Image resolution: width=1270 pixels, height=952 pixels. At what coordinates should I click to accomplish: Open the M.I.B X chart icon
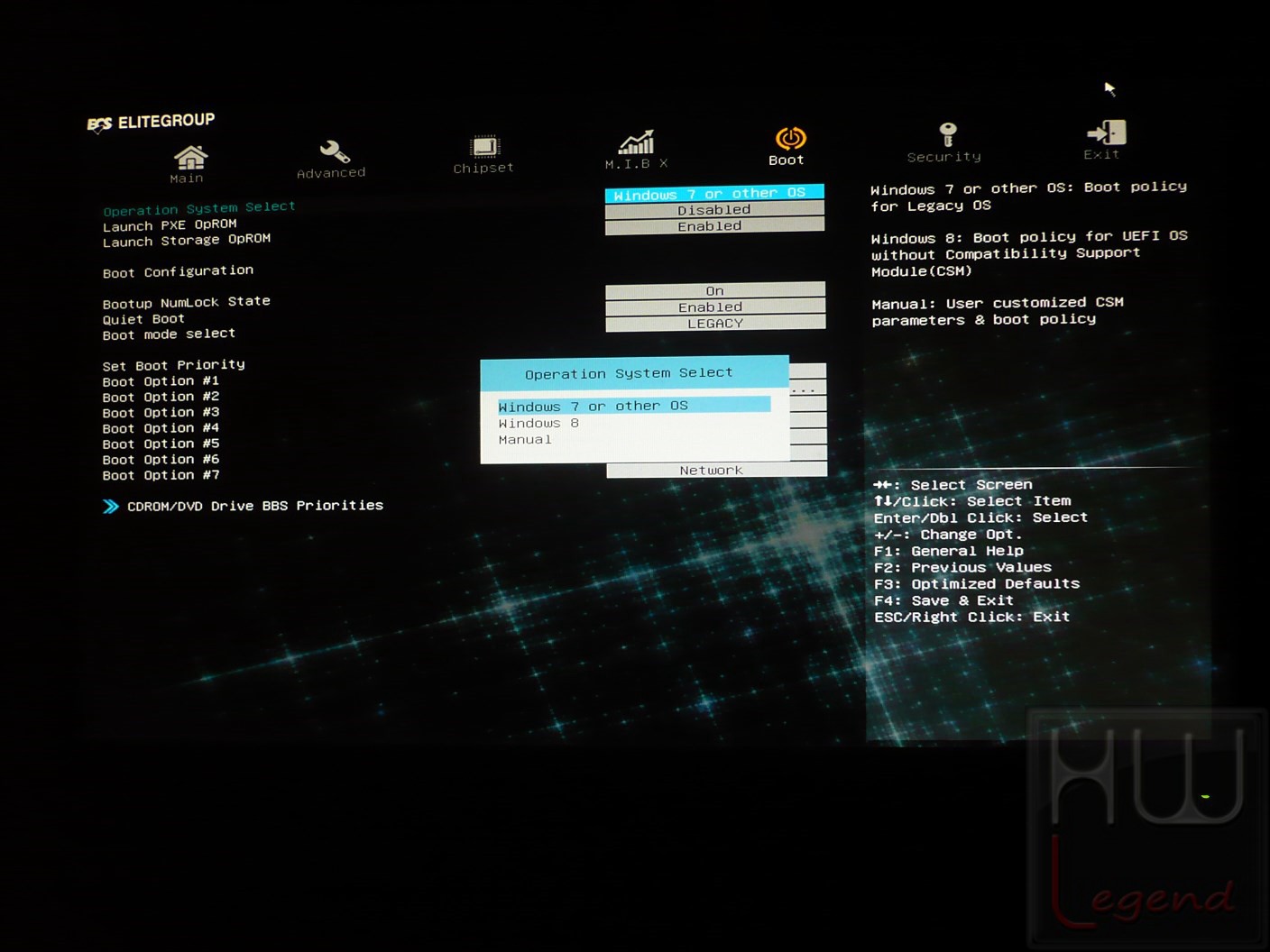[636, 142]
